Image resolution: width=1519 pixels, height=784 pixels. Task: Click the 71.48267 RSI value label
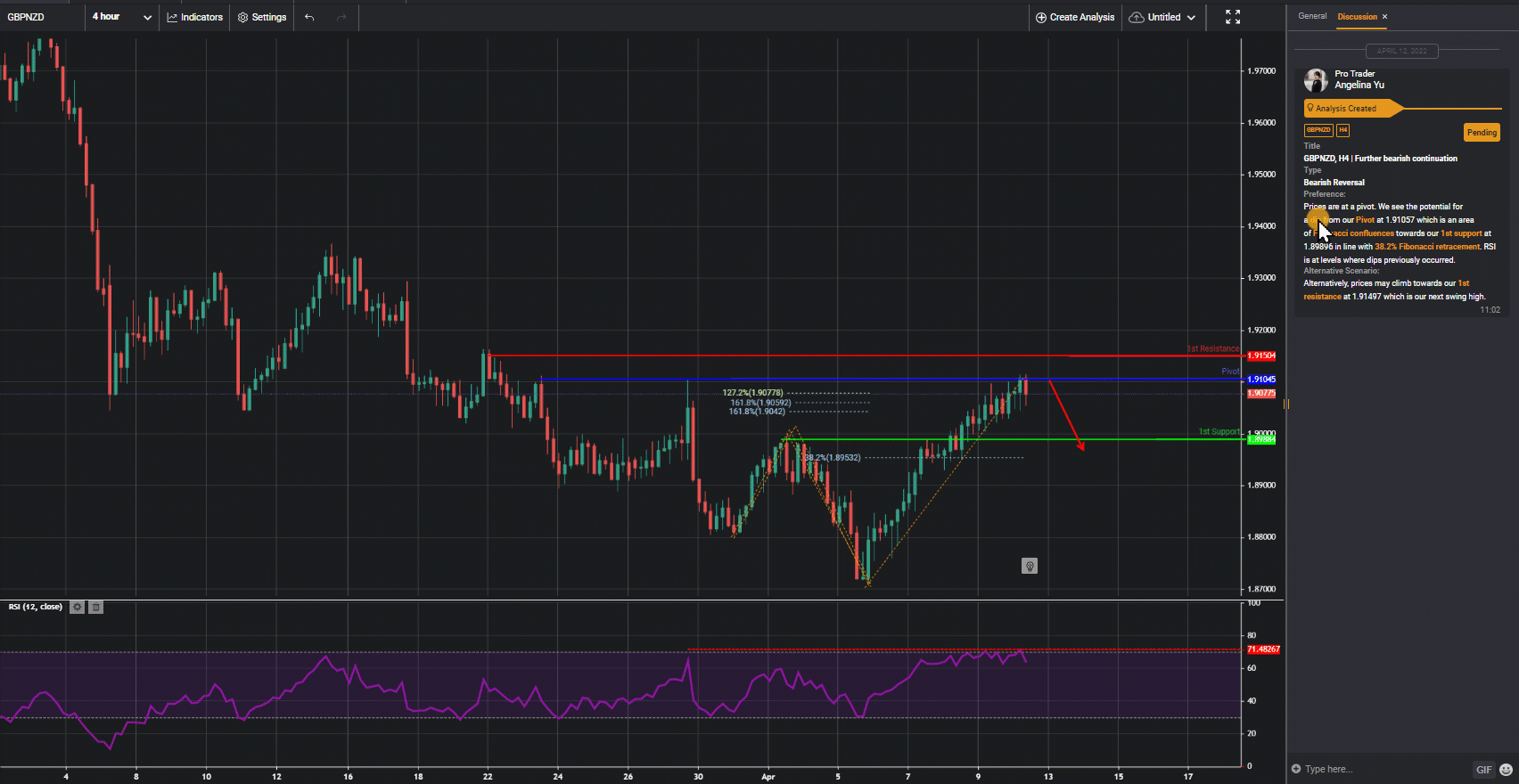[x=1263, y=649]
